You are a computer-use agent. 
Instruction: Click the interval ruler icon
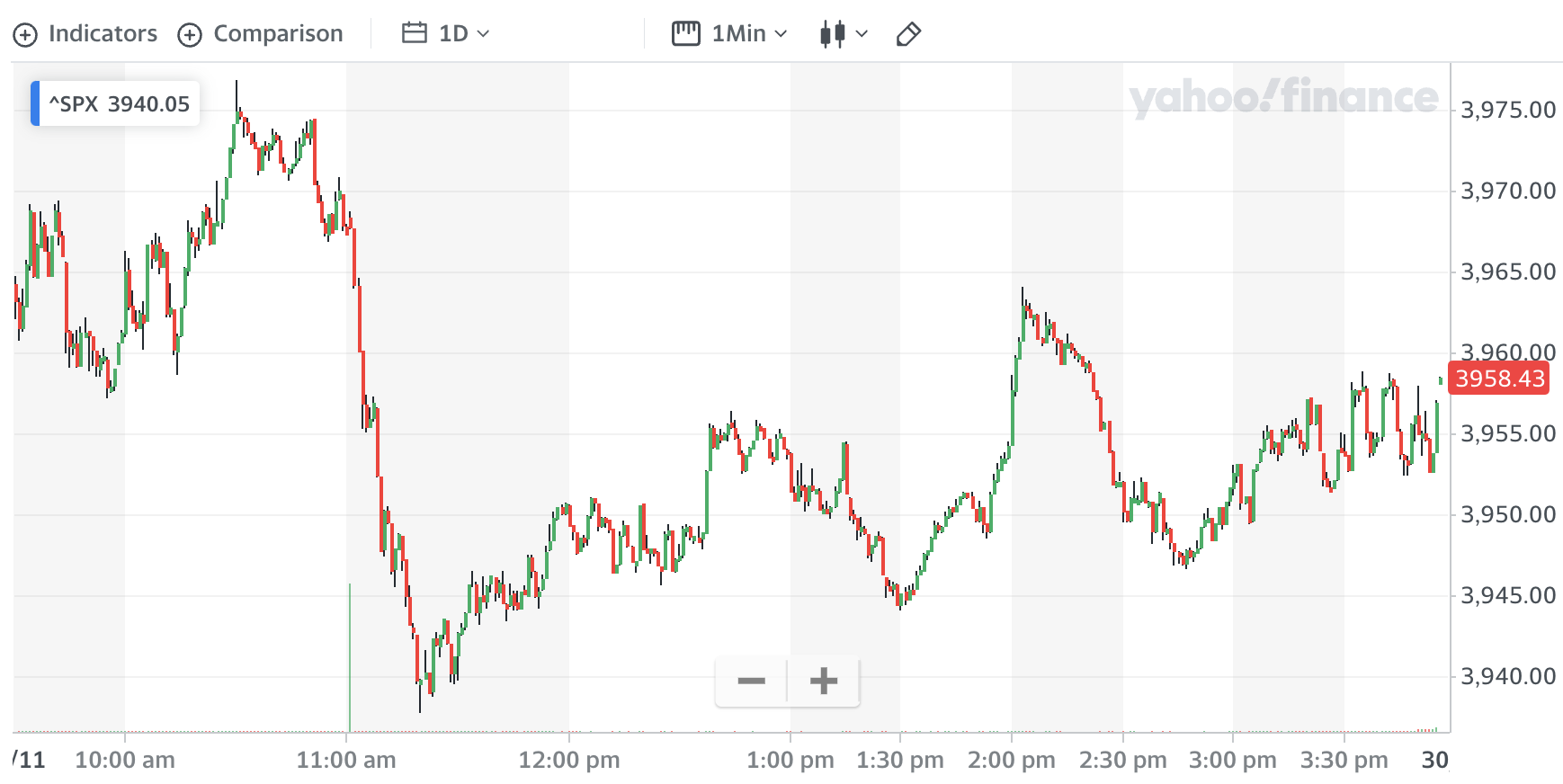[x=685, y=33]
